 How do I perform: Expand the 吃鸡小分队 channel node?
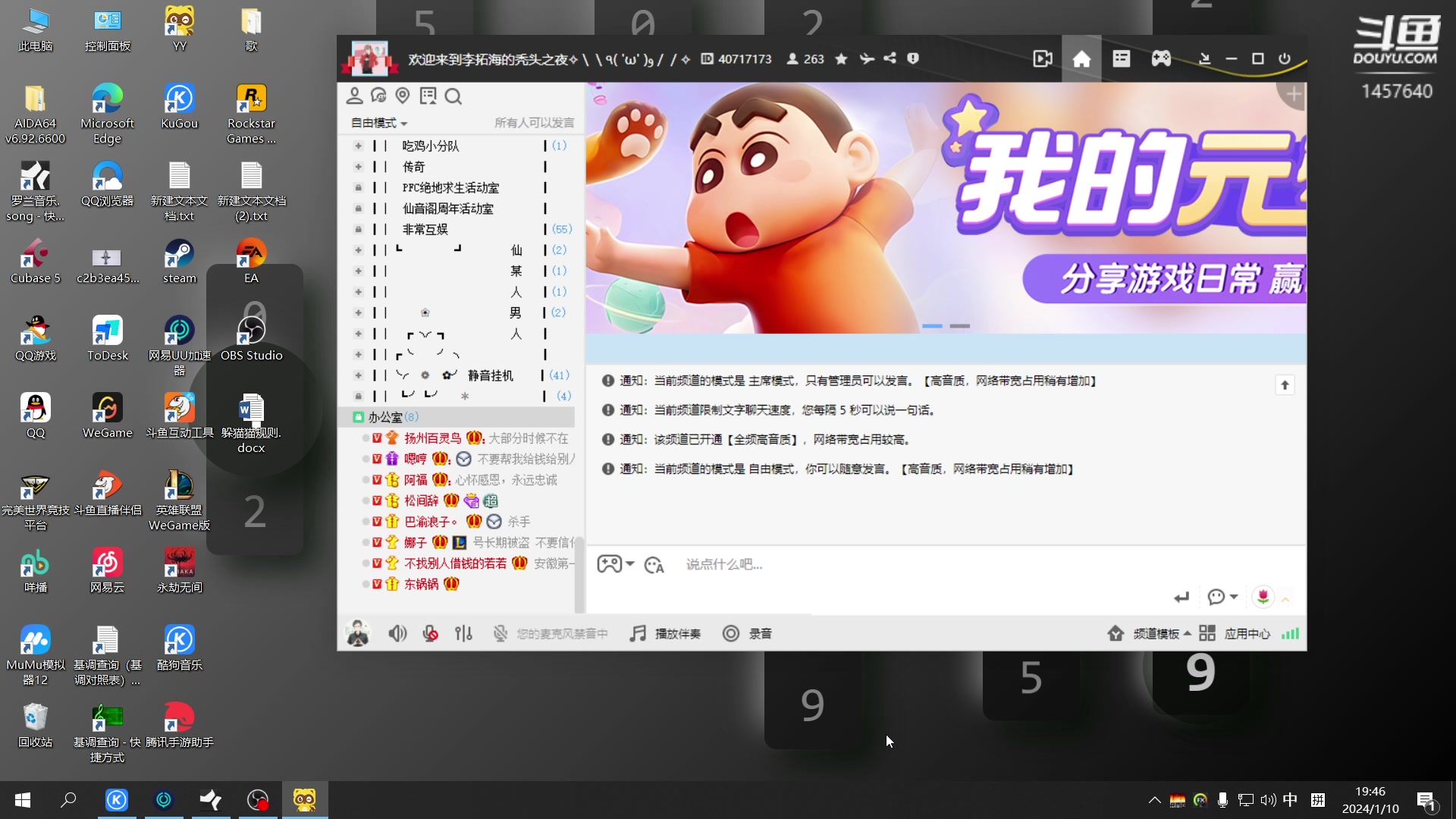click(x=358, y=145)
